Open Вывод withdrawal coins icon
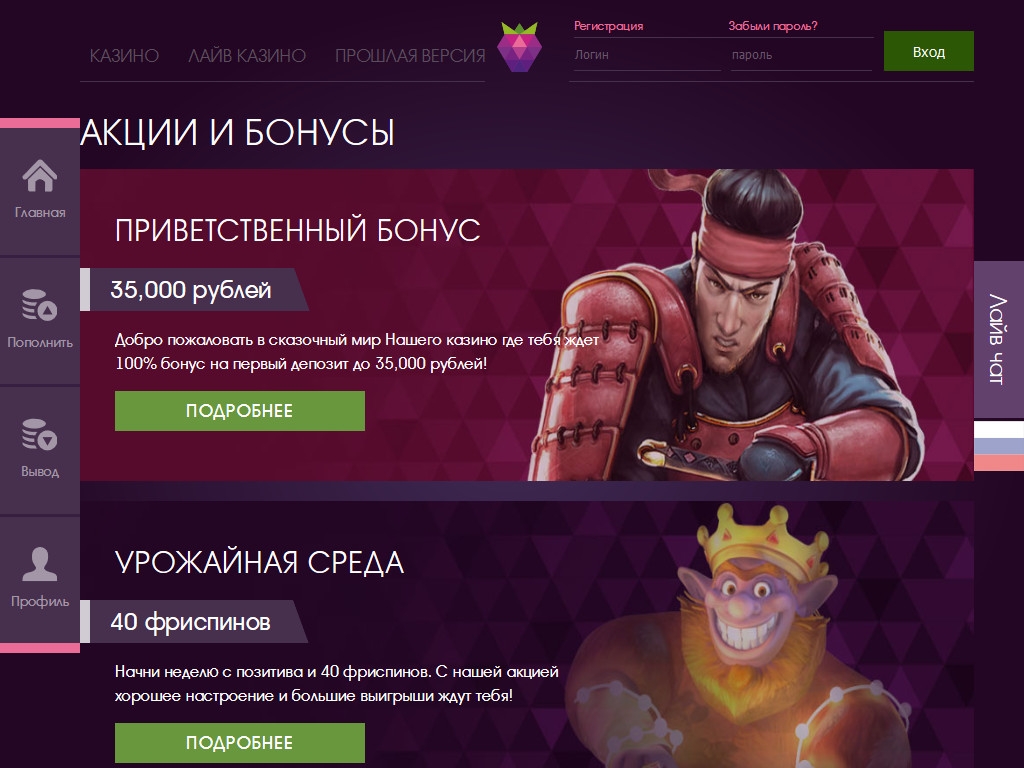Viewport: 1024px width, 768px height. 40,434
